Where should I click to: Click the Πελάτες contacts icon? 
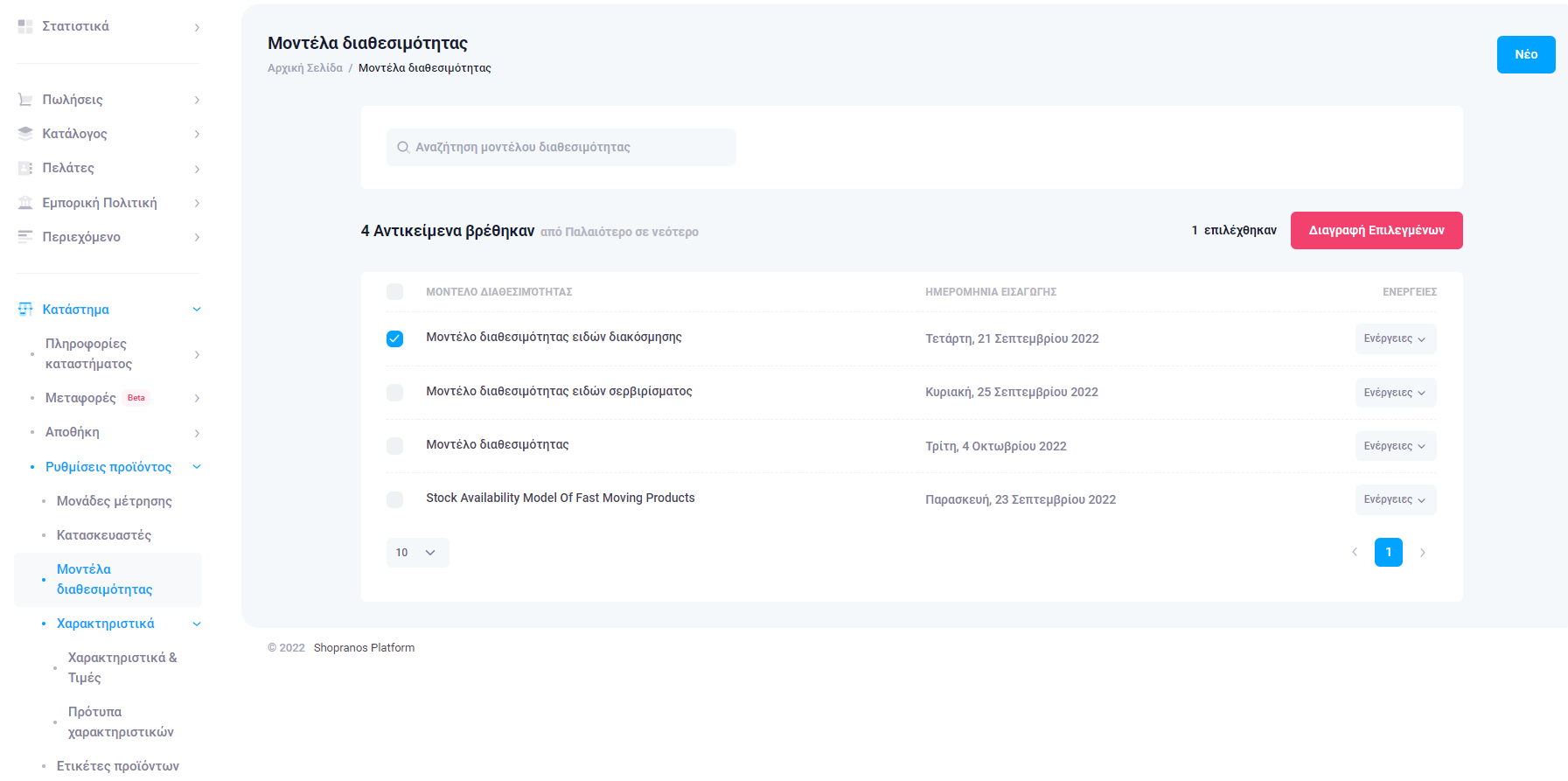pyautogui.click(x=25, y=168)
